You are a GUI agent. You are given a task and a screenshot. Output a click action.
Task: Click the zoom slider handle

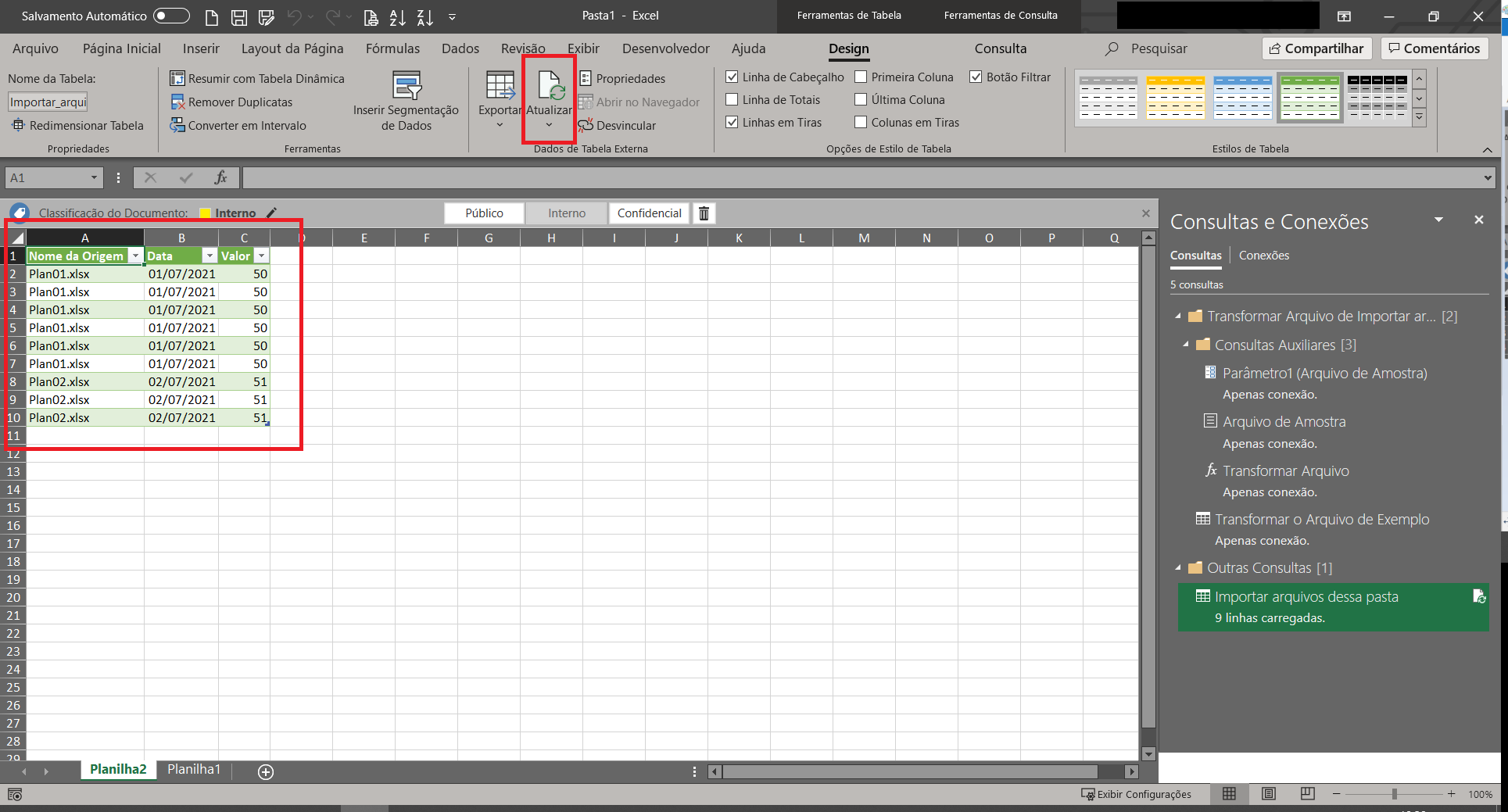(x=1394, y=794)
